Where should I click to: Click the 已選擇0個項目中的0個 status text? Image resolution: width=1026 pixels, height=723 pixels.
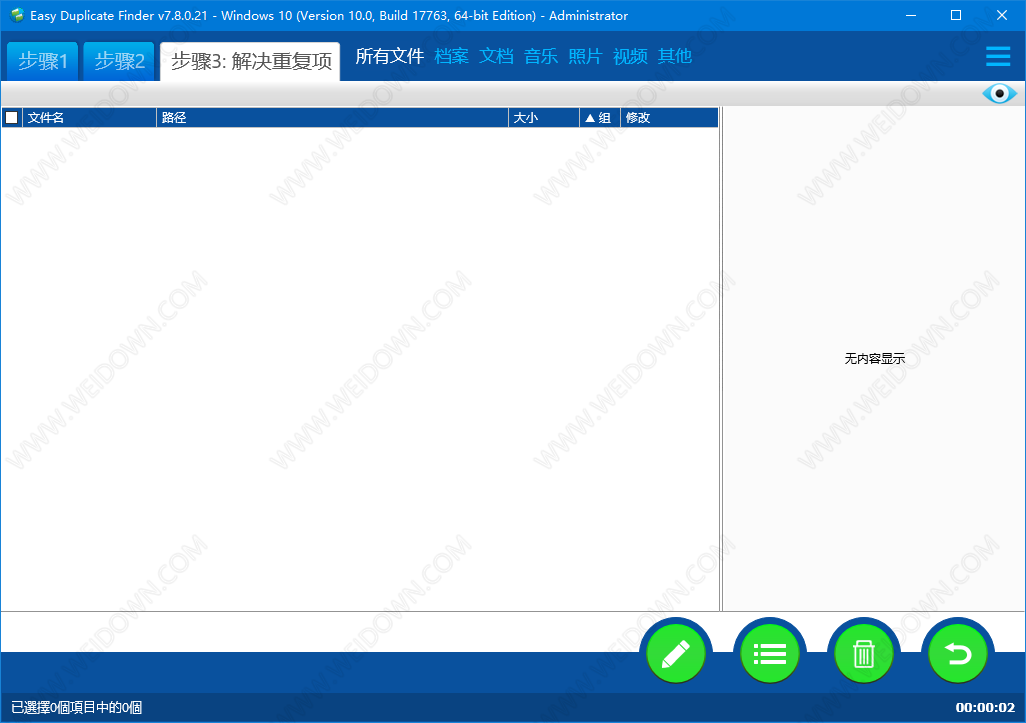click(x=77, y=707)
